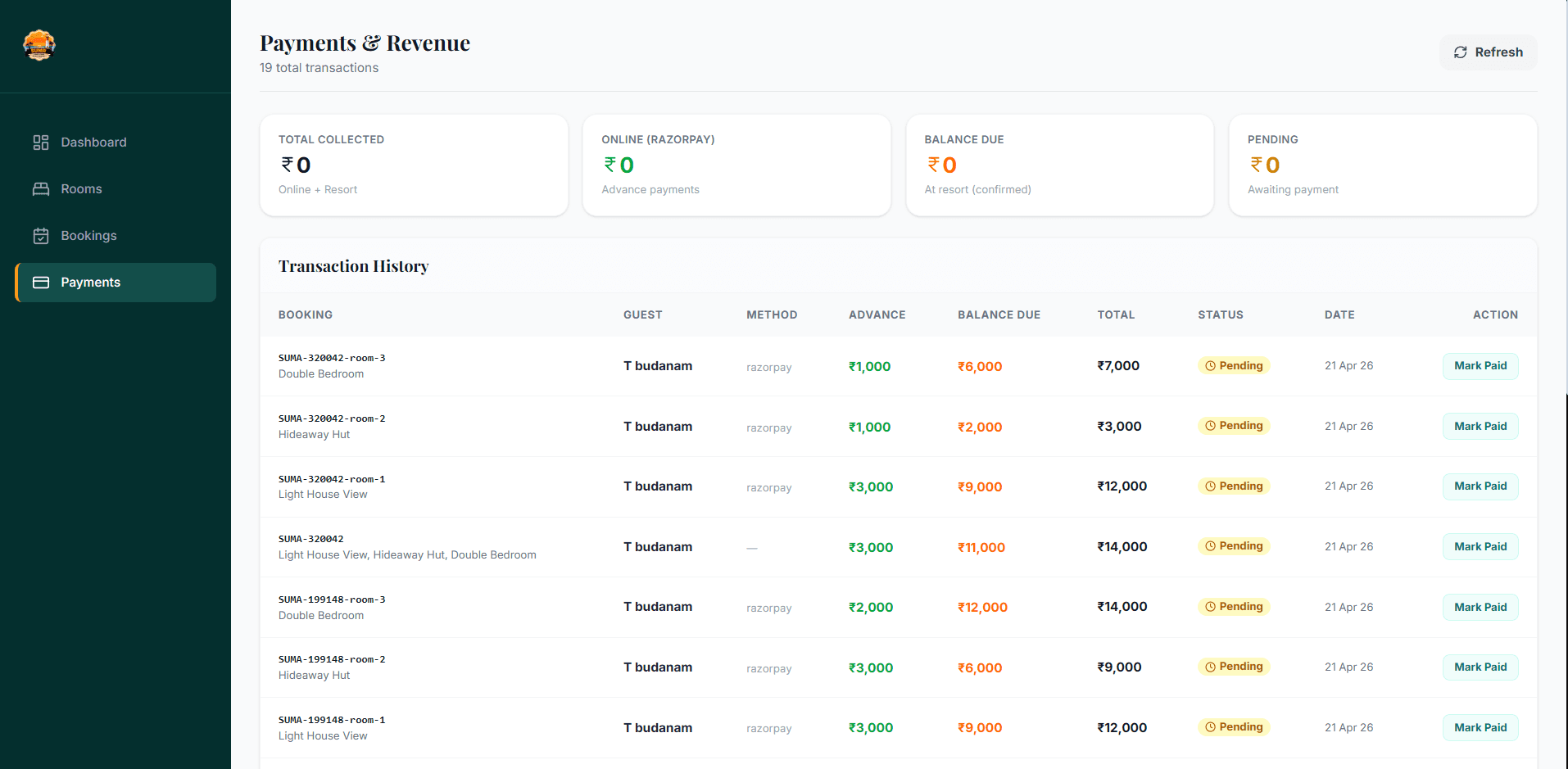1568x769 pixels.
Task: Mark SUMA-199148-room-2 as paid
Action: [1480, 667]
